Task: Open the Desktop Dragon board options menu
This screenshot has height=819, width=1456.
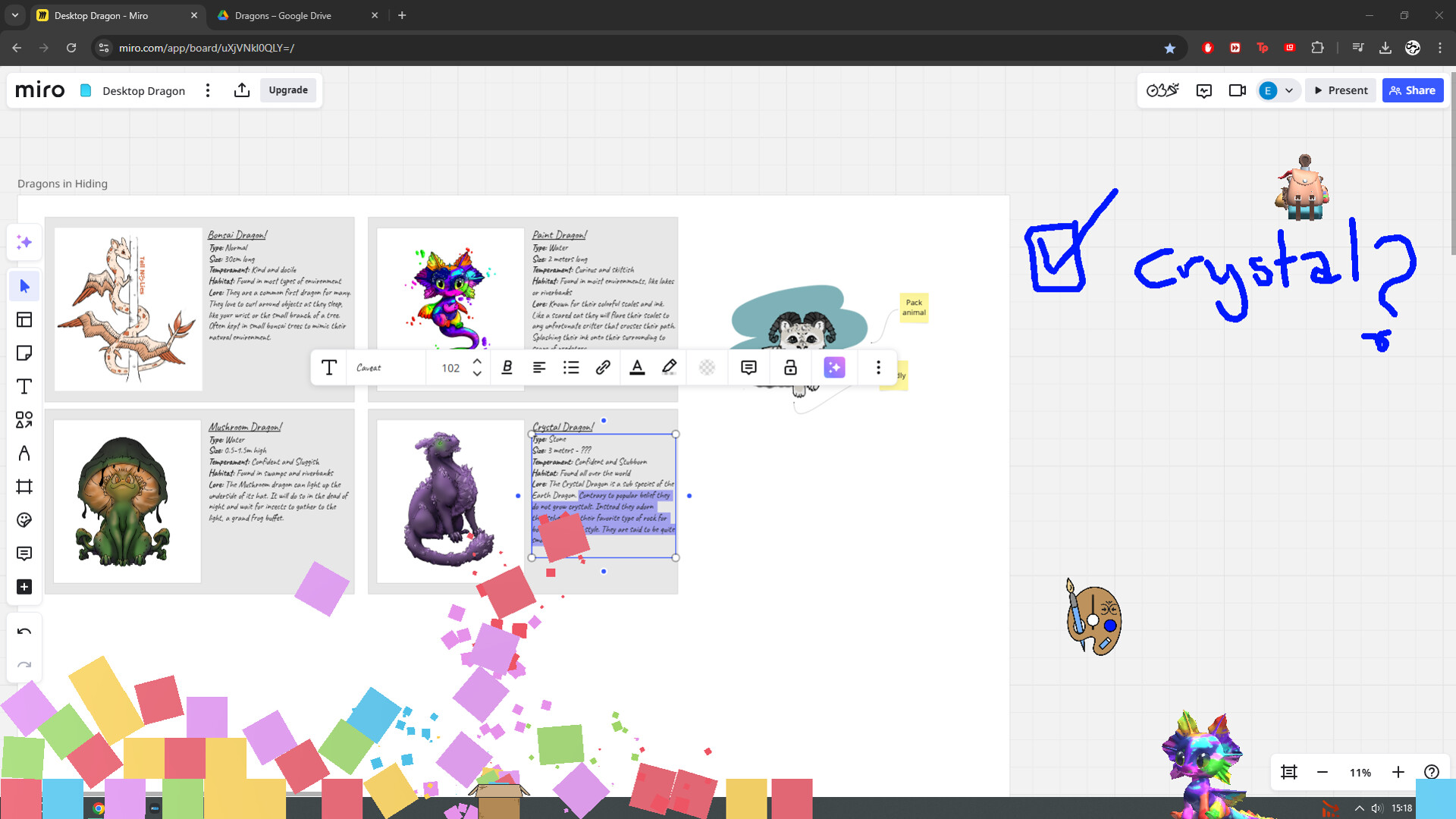Action: click(x=208, y=90)
